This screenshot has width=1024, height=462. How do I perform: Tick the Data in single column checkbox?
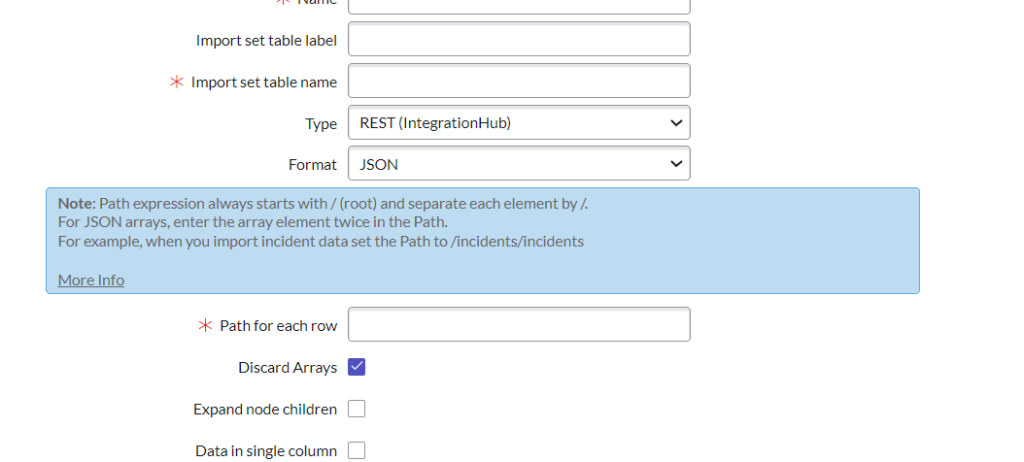pyautogui.click(x=357, y=451)
